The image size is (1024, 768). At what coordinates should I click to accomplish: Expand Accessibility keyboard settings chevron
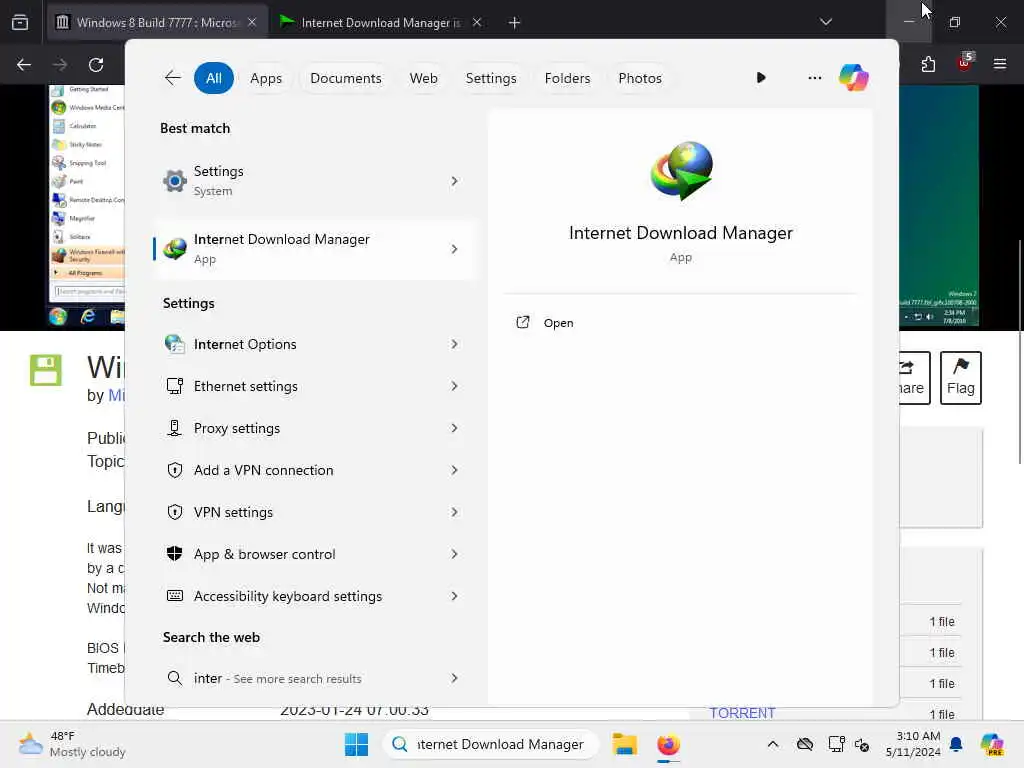454,596
